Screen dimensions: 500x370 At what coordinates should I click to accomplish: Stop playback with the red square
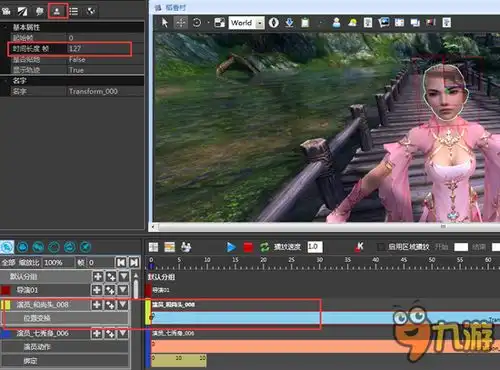tap(248, 247)
